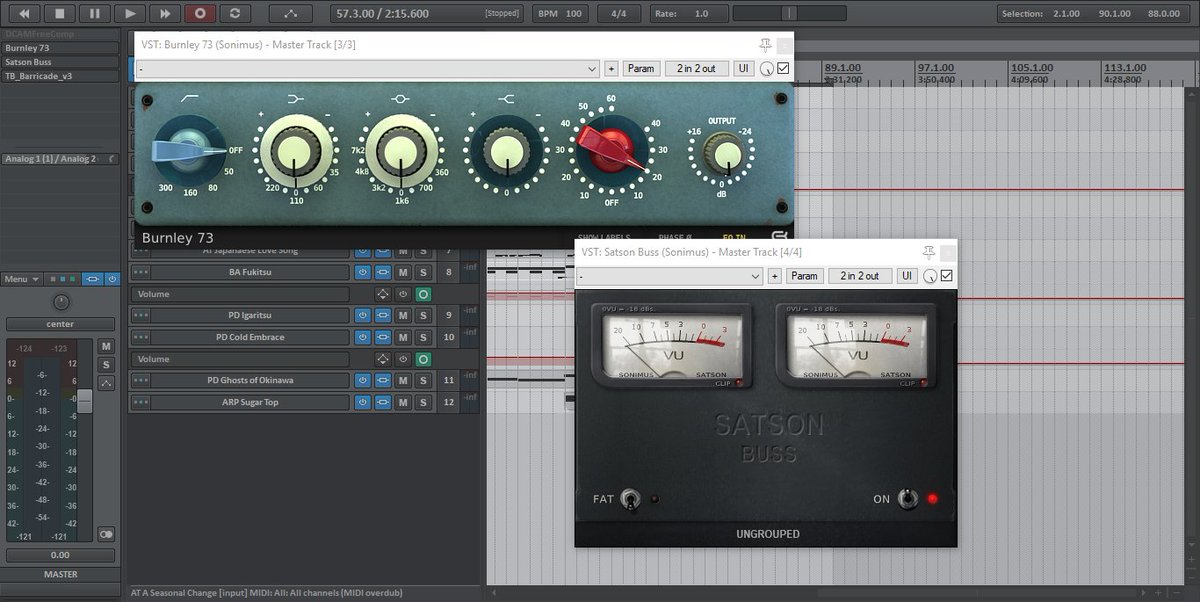This screenshot has height=602, width=1200.
Task: Click 2 in 2 out button in Burnley 73
Action: pyautogui.click(x=696, y=69)
